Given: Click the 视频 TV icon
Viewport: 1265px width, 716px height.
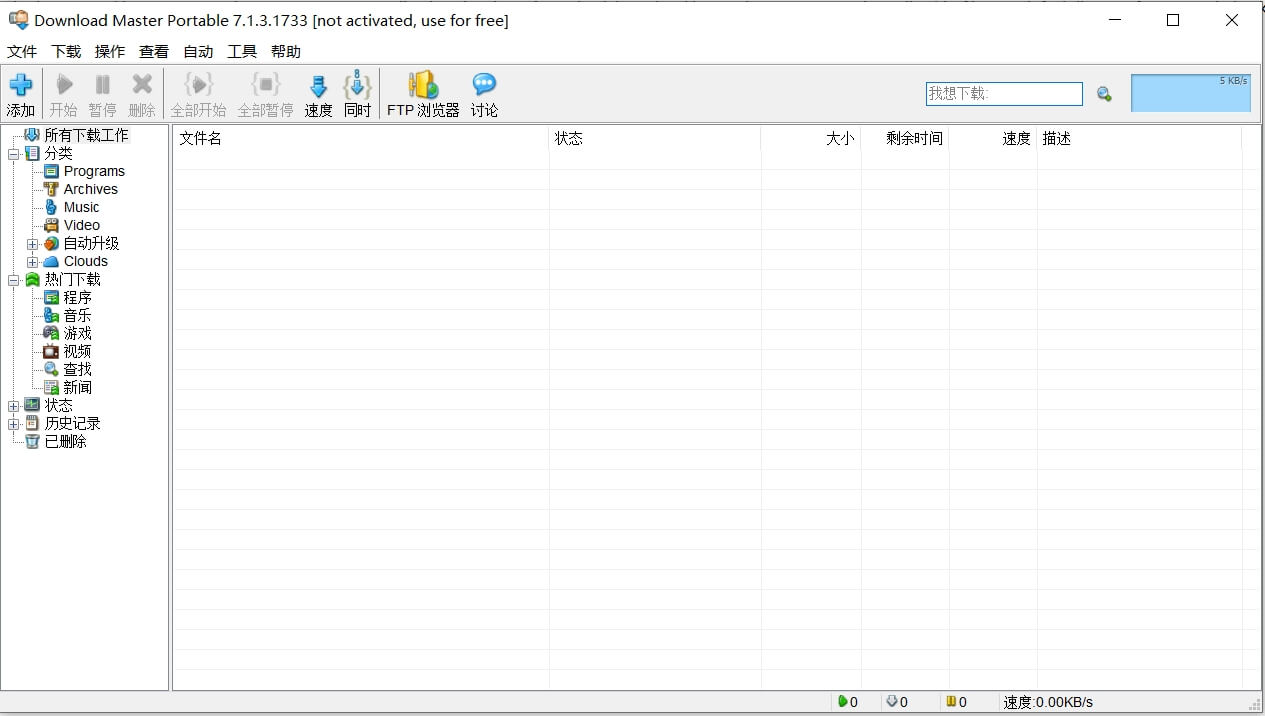Looking at the screenshot, I should click(51, 351).
